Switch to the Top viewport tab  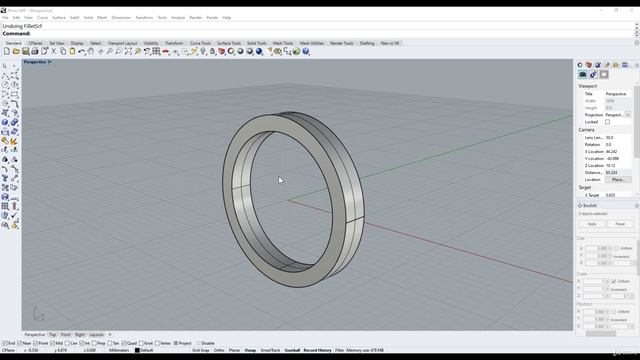tap(52, 335)
